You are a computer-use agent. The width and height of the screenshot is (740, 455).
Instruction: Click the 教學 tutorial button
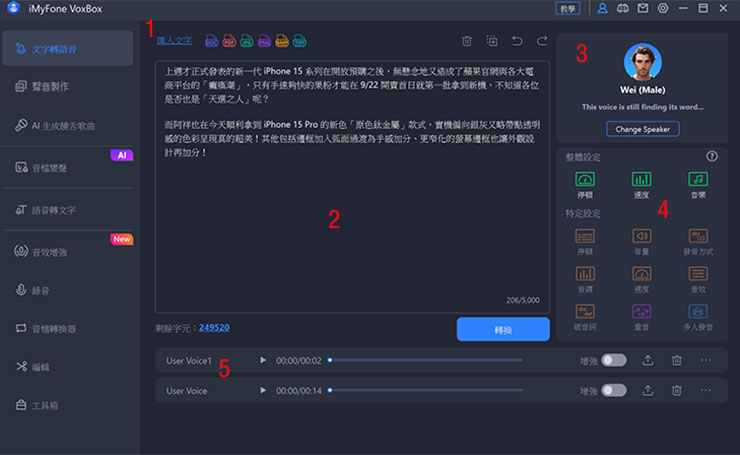pyautogui.click(x=568, y=8)
